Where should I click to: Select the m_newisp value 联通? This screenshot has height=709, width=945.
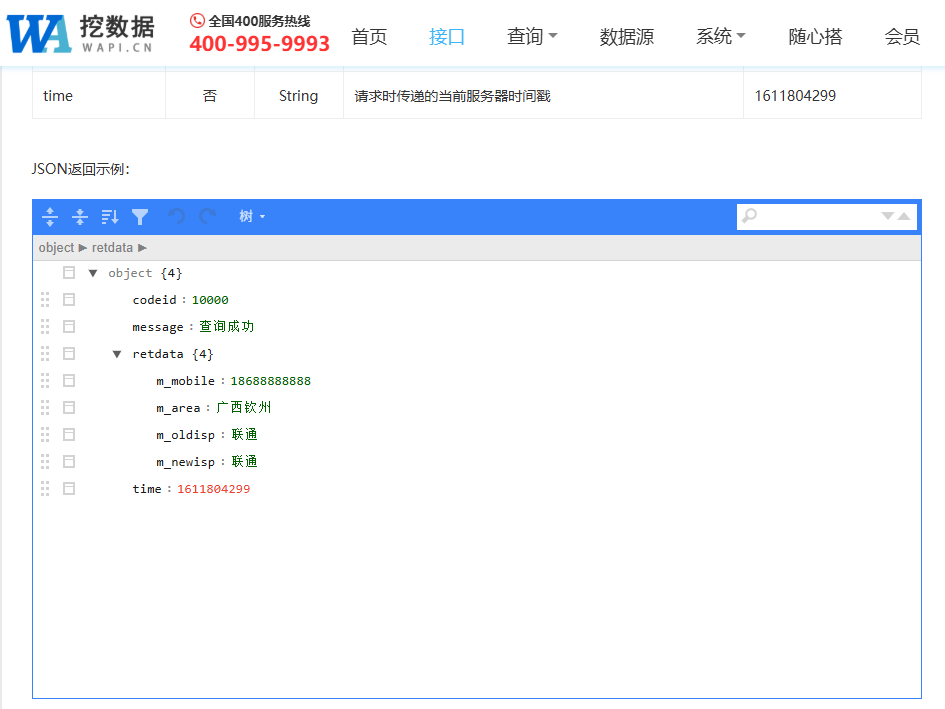tap(244, 462)
